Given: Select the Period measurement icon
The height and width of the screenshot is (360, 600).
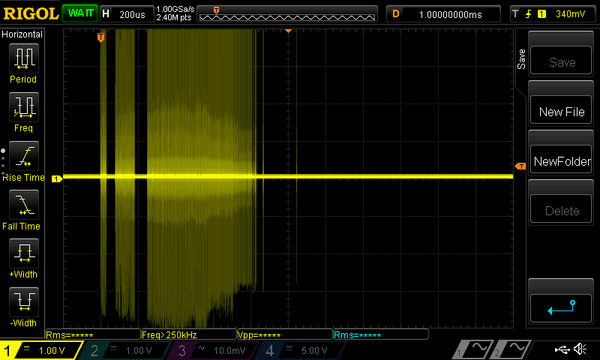Looking at the screenshot, I should coord(24,58).
